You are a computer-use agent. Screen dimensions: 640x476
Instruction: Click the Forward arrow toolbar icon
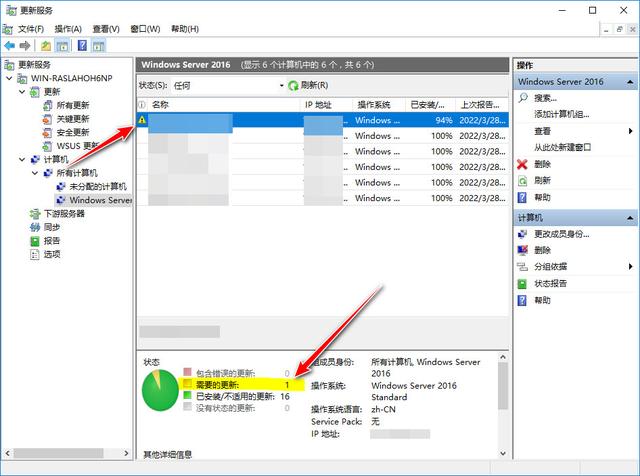click(x=25, y=46)
